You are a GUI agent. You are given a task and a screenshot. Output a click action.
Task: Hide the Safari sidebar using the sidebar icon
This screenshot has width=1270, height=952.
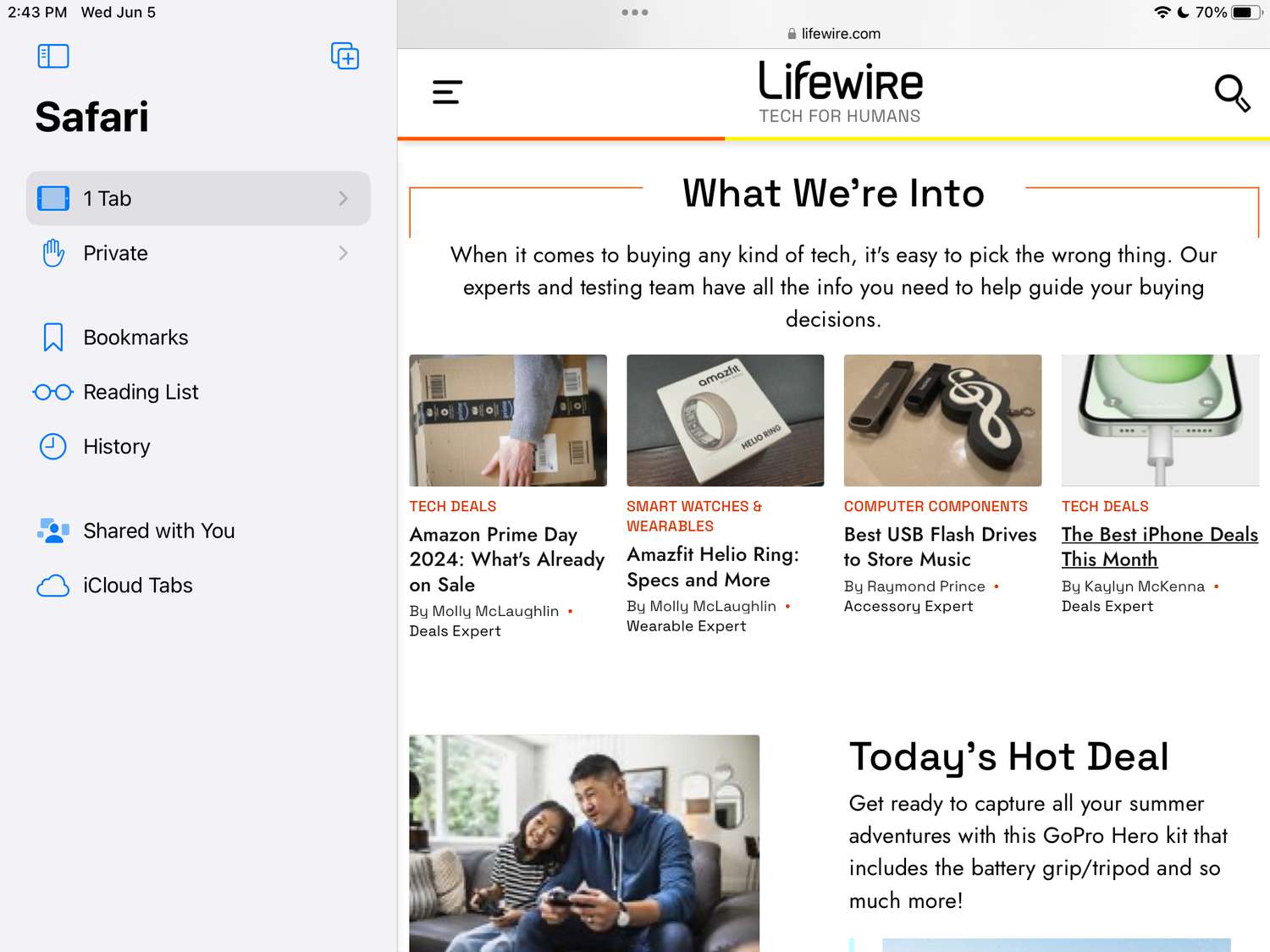point(53,57)
